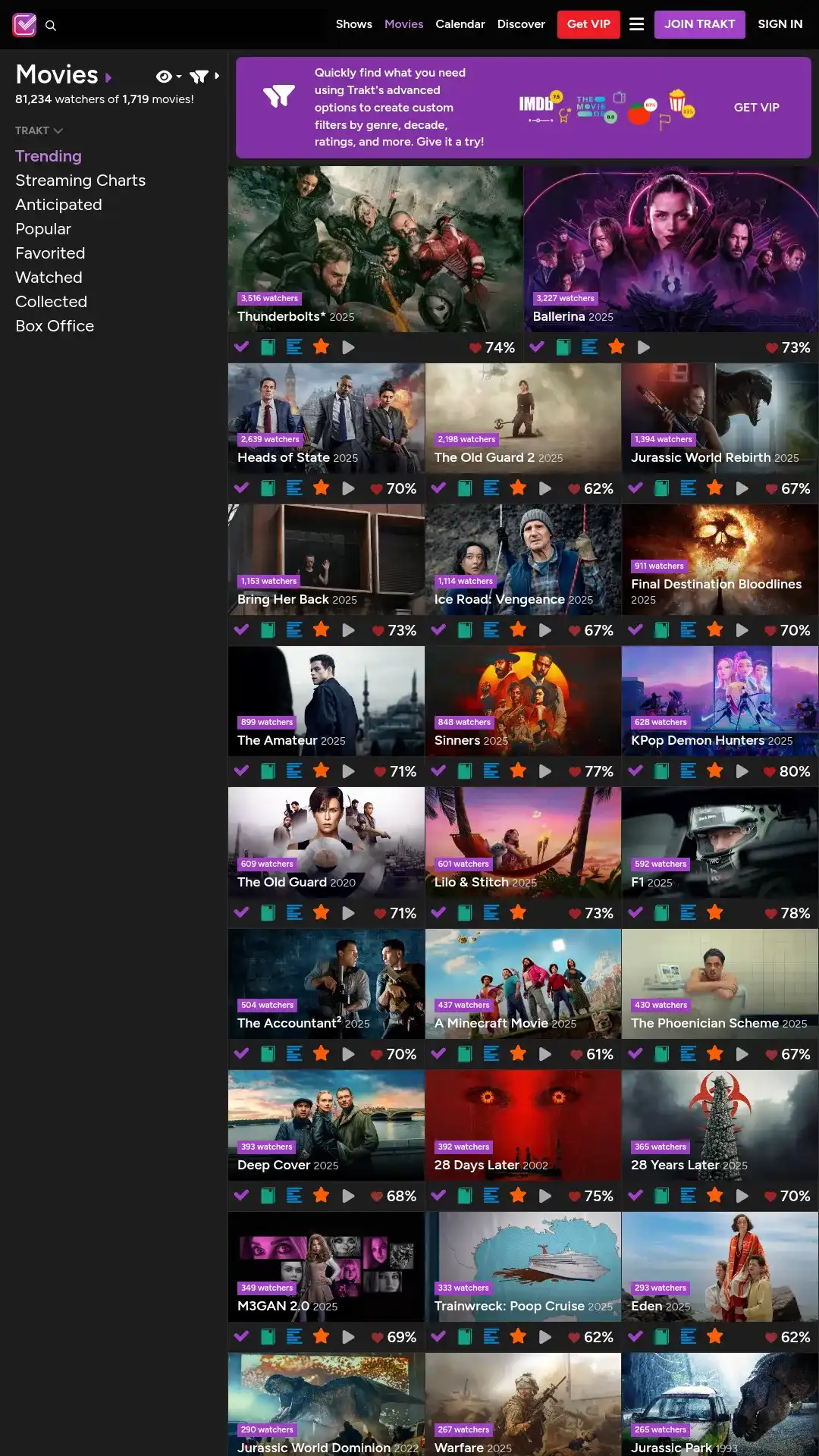Viewport: 819px width, 1456px height.
Task: Open search with the magnifier icon
Action: click(x=51, y=26)
